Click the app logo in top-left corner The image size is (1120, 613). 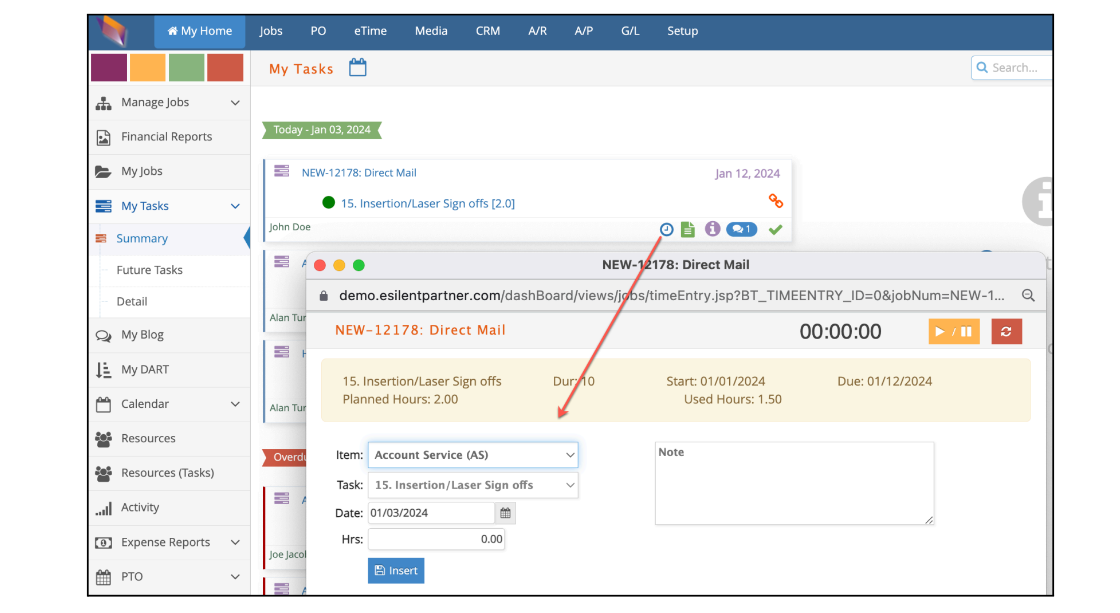coord(114,31)
